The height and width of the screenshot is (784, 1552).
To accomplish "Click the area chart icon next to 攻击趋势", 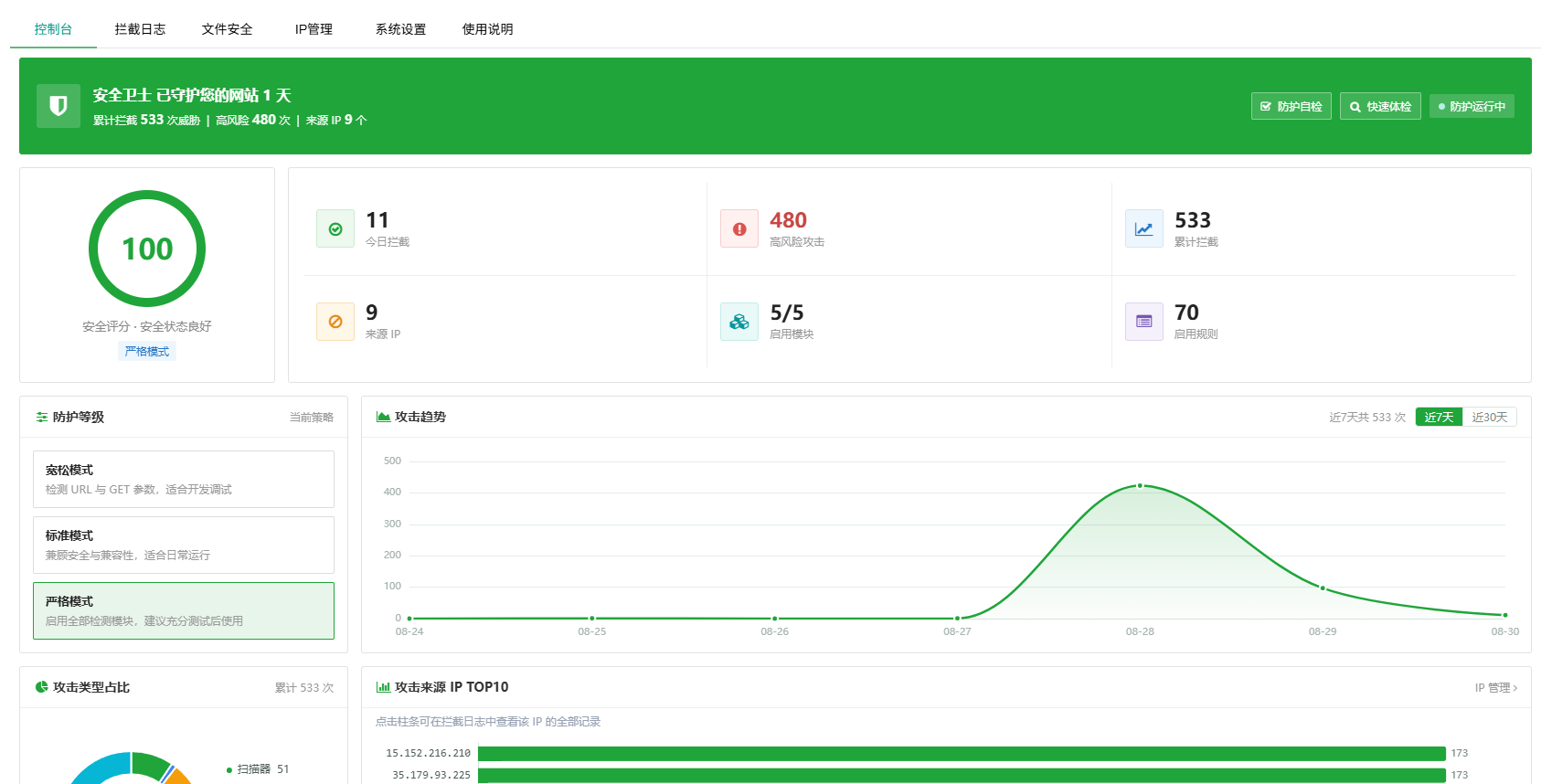I will [x=384, y=417].
